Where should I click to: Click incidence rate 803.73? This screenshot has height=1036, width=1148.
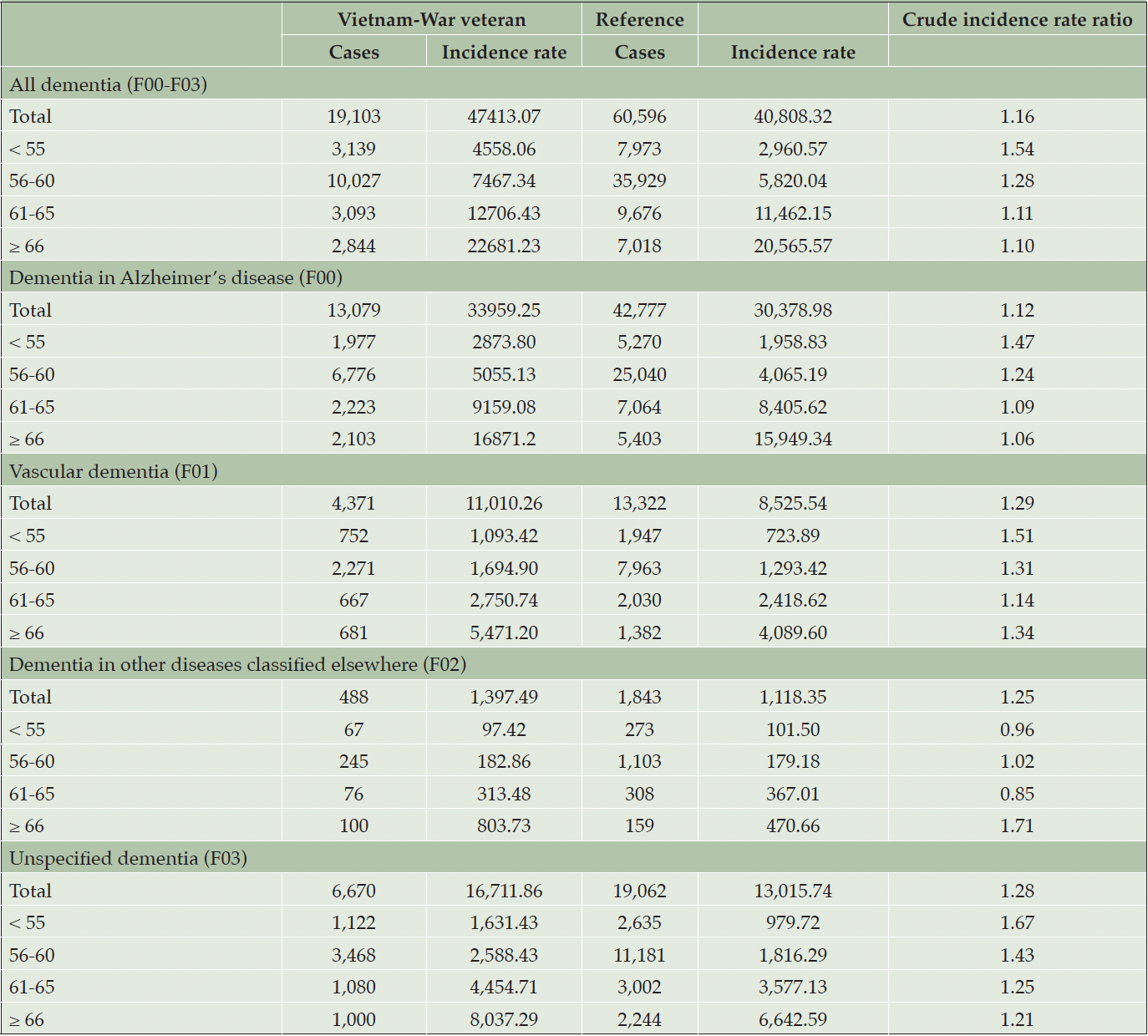504,825
